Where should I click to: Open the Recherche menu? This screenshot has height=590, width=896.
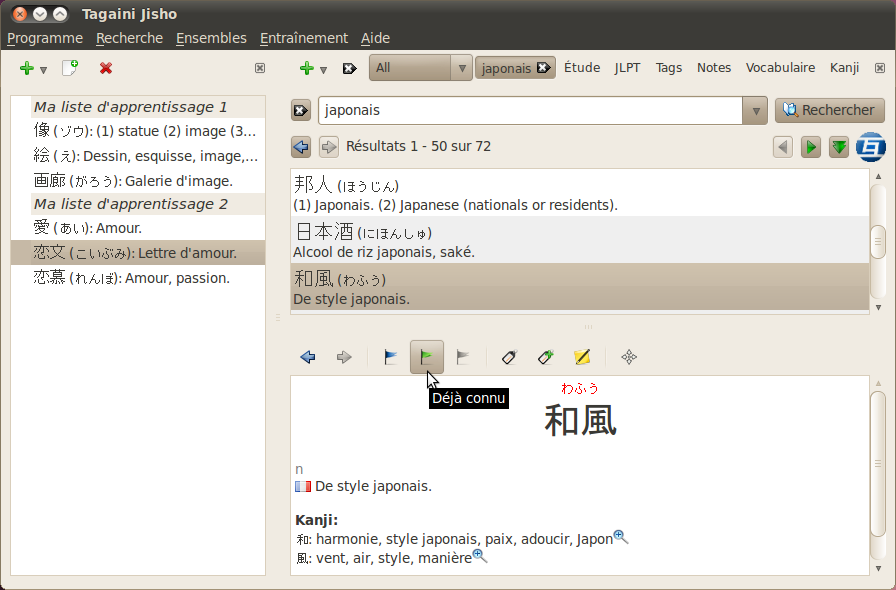click(x=129, y=38)
